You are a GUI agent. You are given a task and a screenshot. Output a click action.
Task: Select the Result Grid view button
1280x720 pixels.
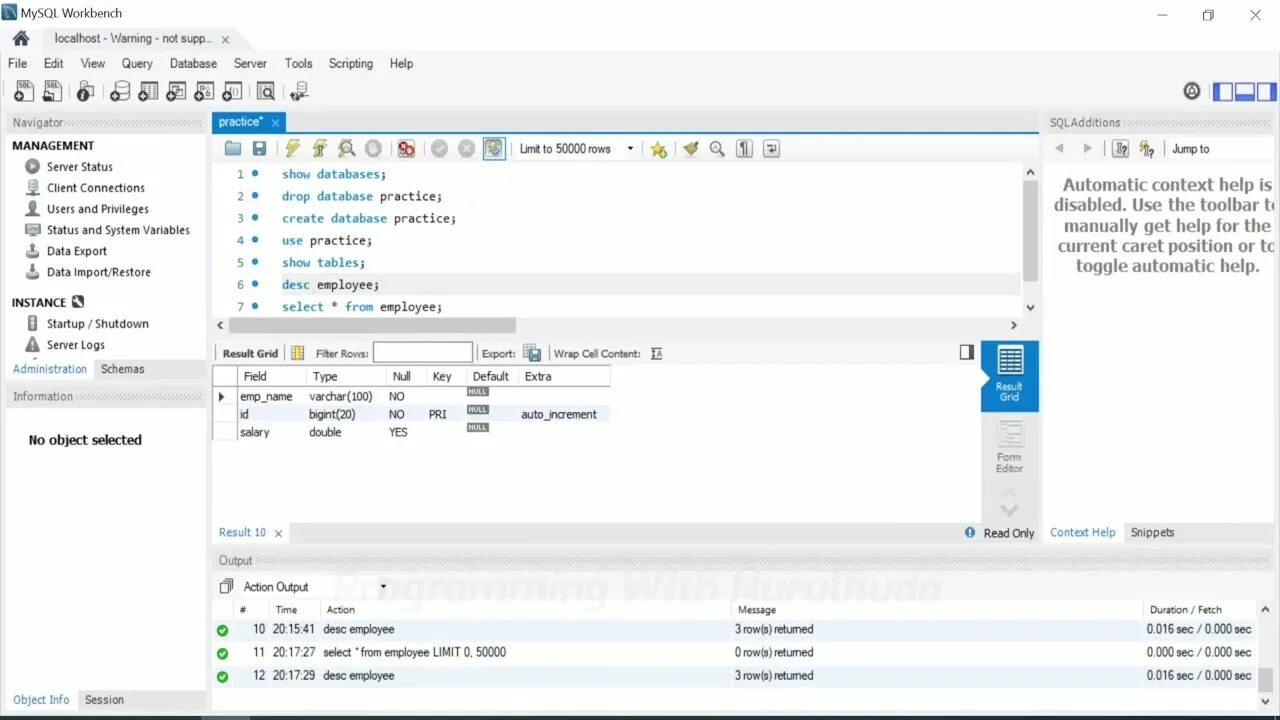click(1009, 376)
